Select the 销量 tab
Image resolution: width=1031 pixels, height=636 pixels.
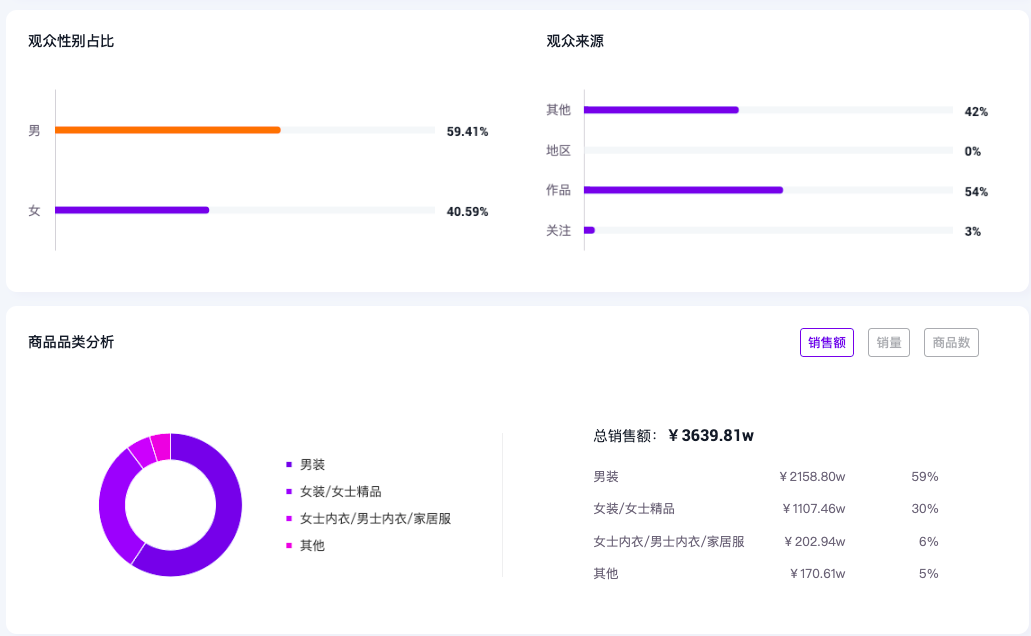coord(889,343)
